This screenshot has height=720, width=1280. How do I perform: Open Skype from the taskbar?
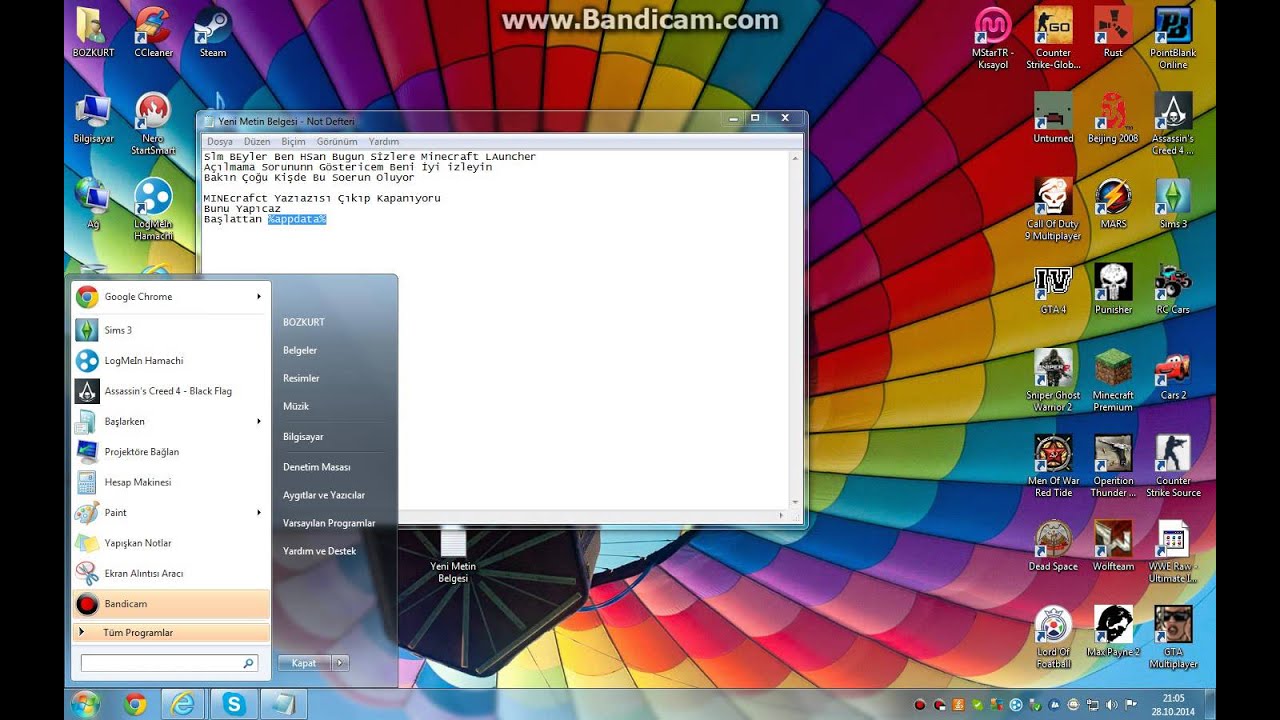[234, 704]
